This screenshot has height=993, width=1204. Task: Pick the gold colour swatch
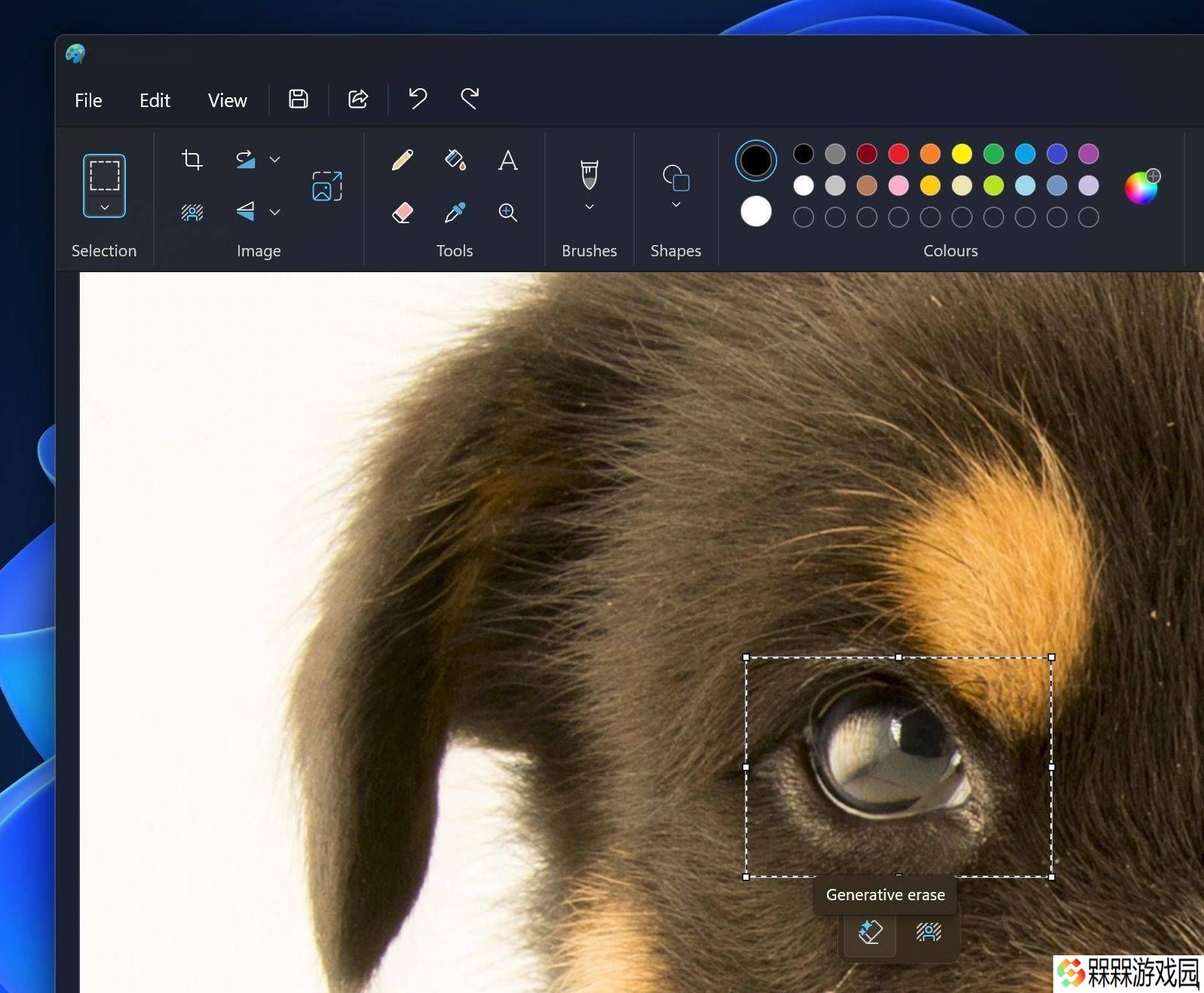(x=930, y=185)
